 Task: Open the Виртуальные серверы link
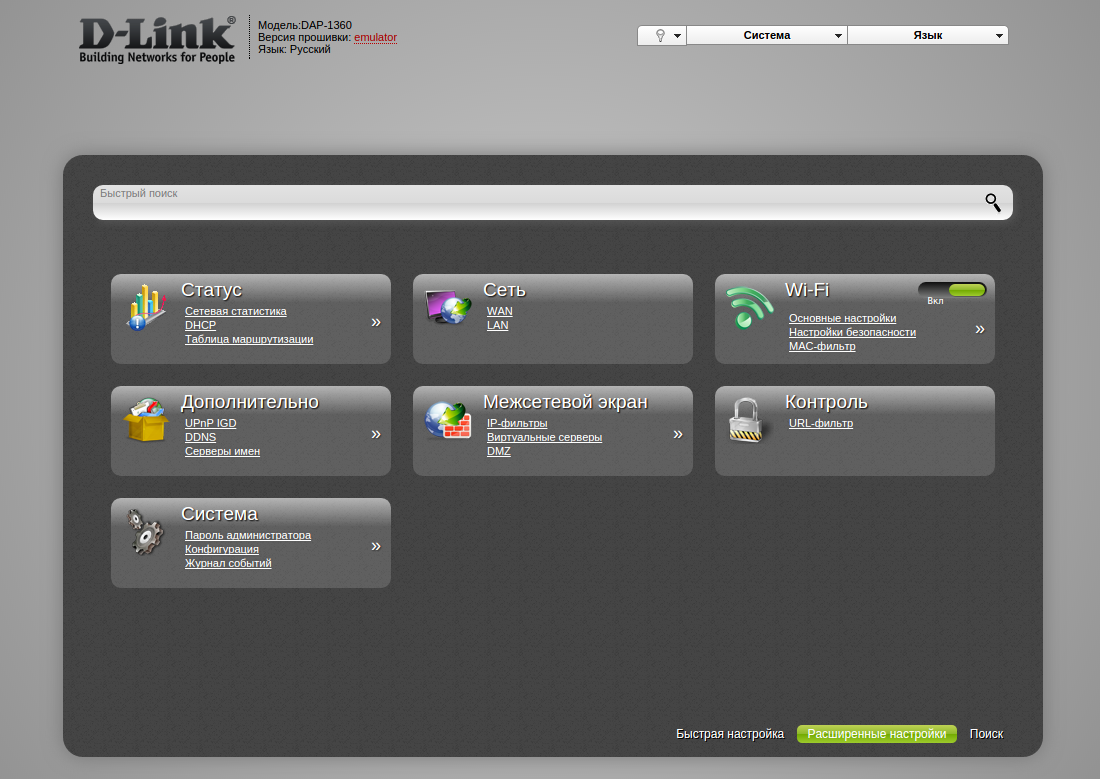[544, 437]
